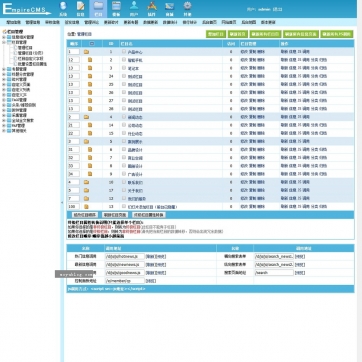Image resolution: width=362 pixels, height=362 pixels.
Task: Click the file icon in the ID 2 row
Action: click(90, 60)
